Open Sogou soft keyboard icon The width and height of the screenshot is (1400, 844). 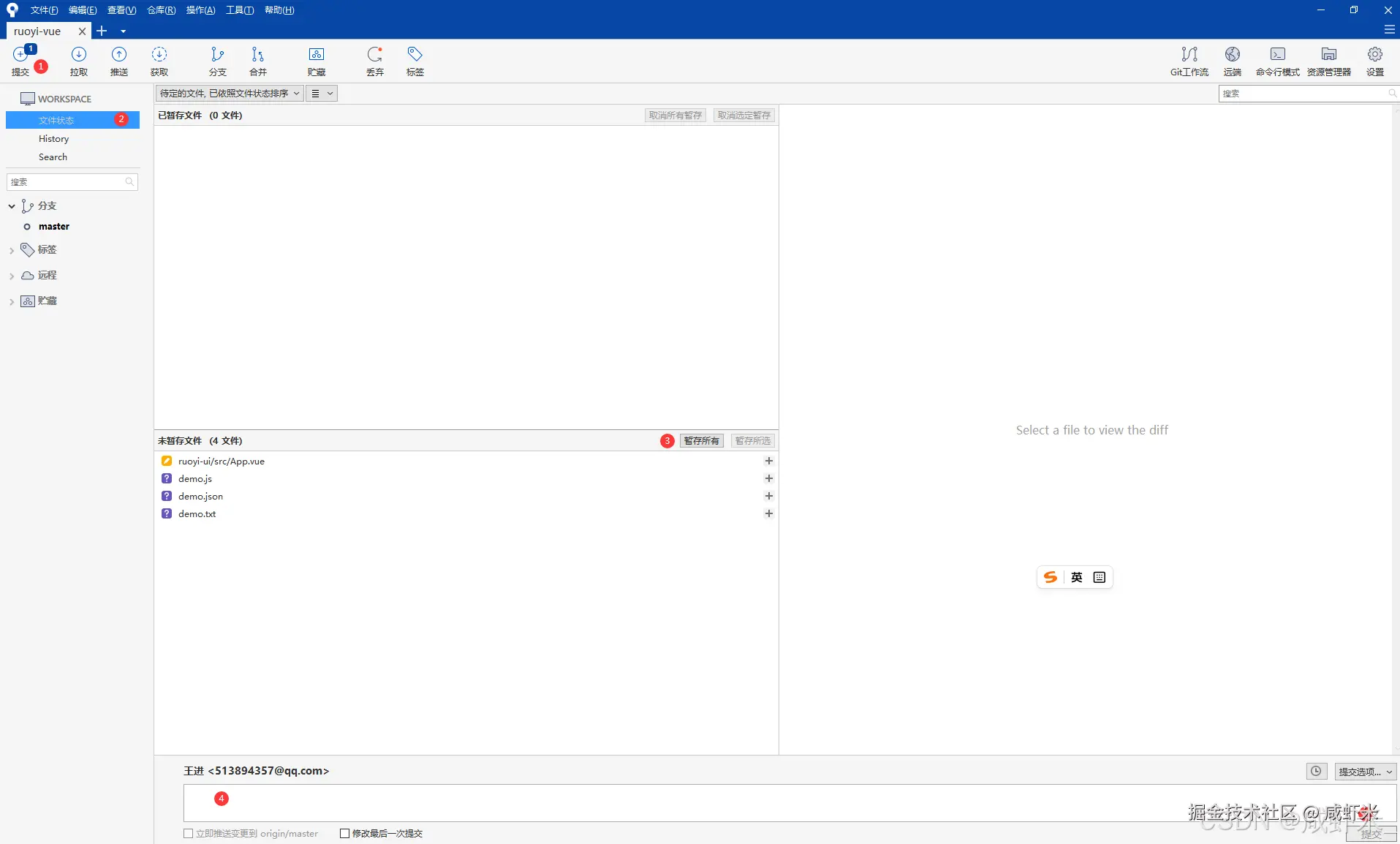point(1100,577)
